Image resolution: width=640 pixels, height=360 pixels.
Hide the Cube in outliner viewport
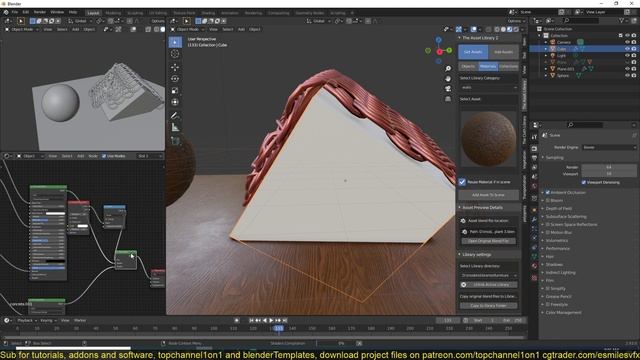[x=627, y=49]
